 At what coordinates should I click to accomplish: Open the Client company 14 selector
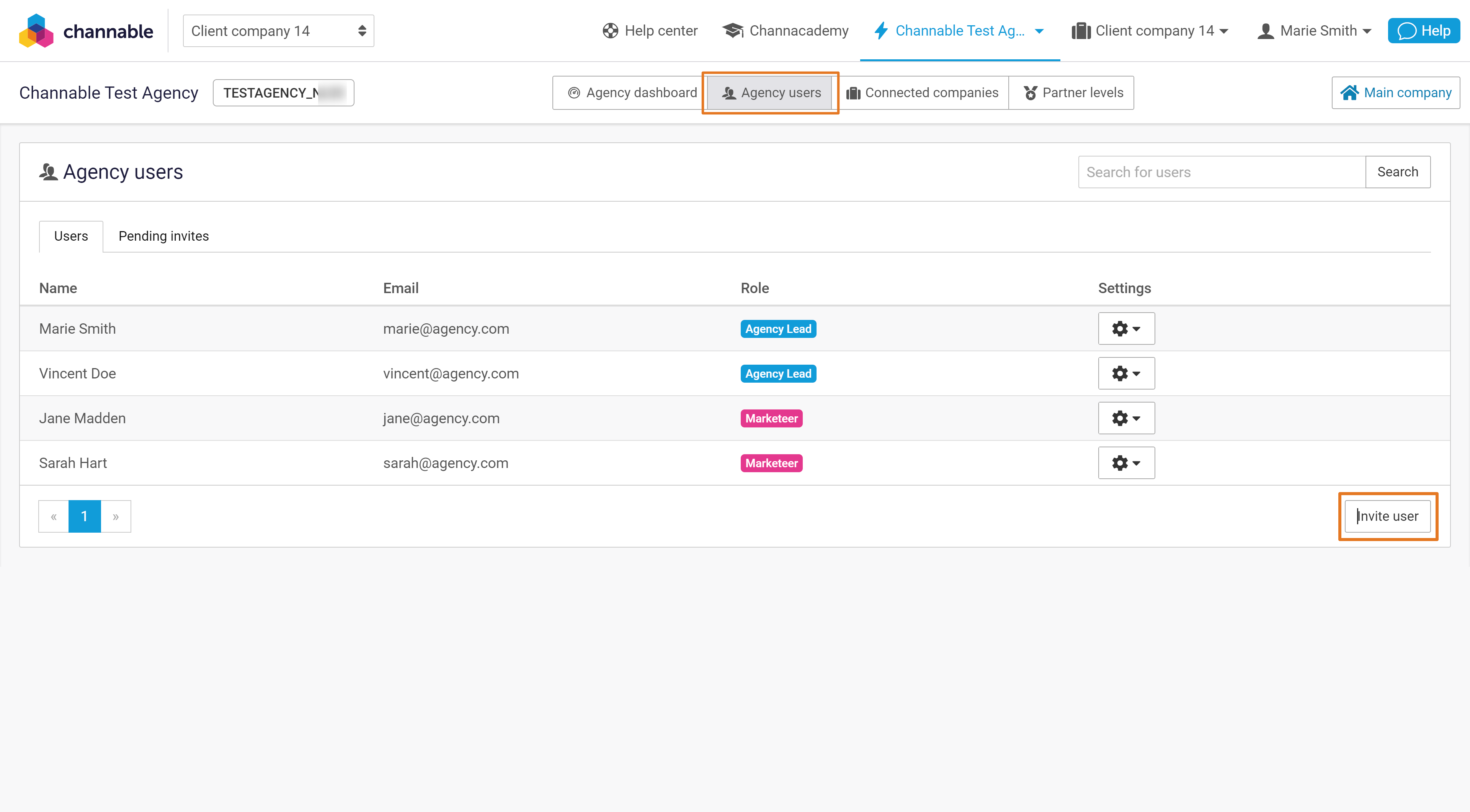tap(278, 31)
